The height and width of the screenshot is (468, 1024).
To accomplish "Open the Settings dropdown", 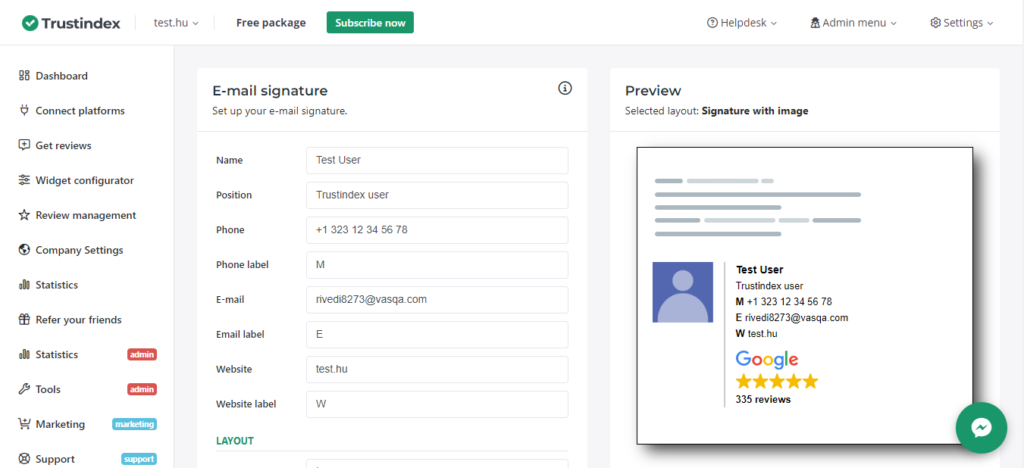I will (x=962, y=23).
